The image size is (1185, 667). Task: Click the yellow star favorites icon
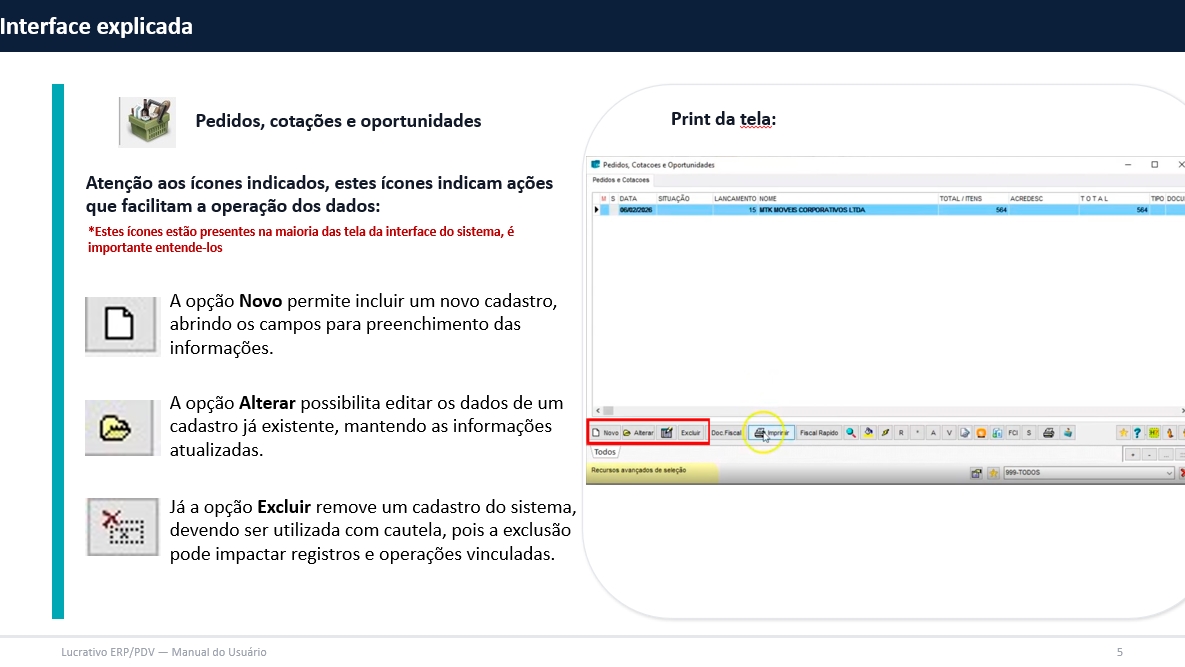click(x=1123, y=433)
